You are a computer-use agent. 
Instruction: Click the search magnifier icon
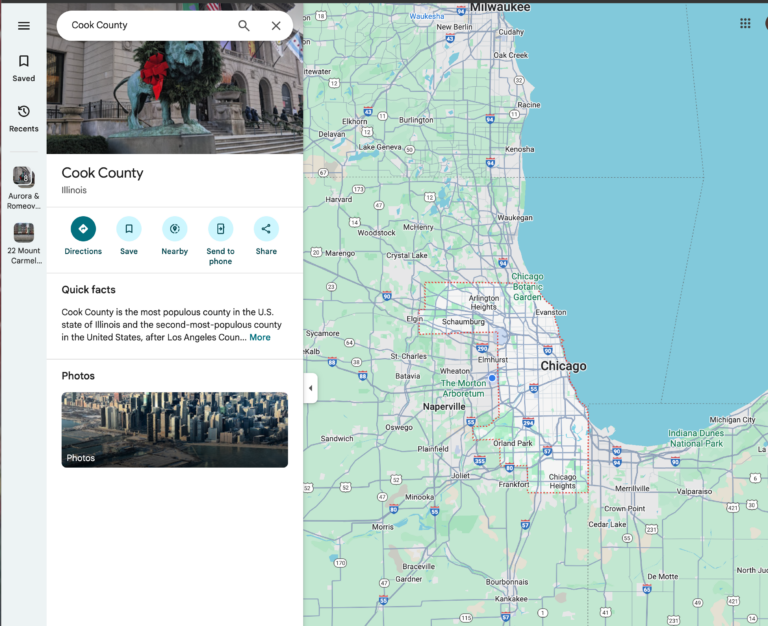tap(244, 25)
